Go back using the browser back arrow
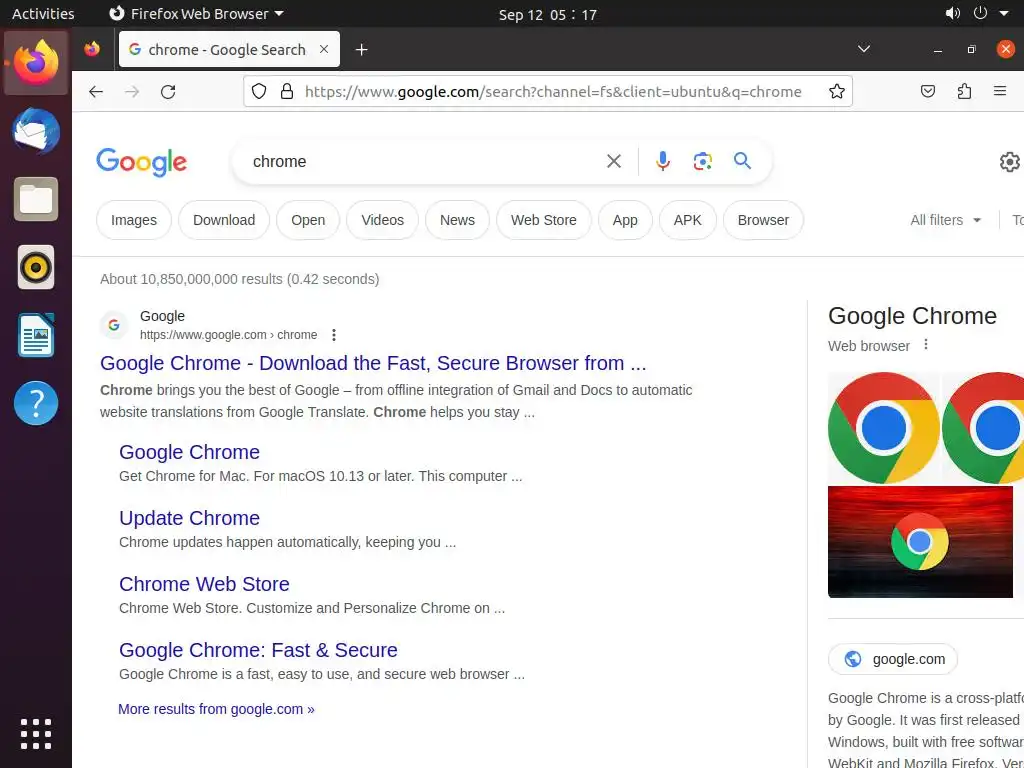The width and height of the screenshot is (1024, 768). pos(96,91)
